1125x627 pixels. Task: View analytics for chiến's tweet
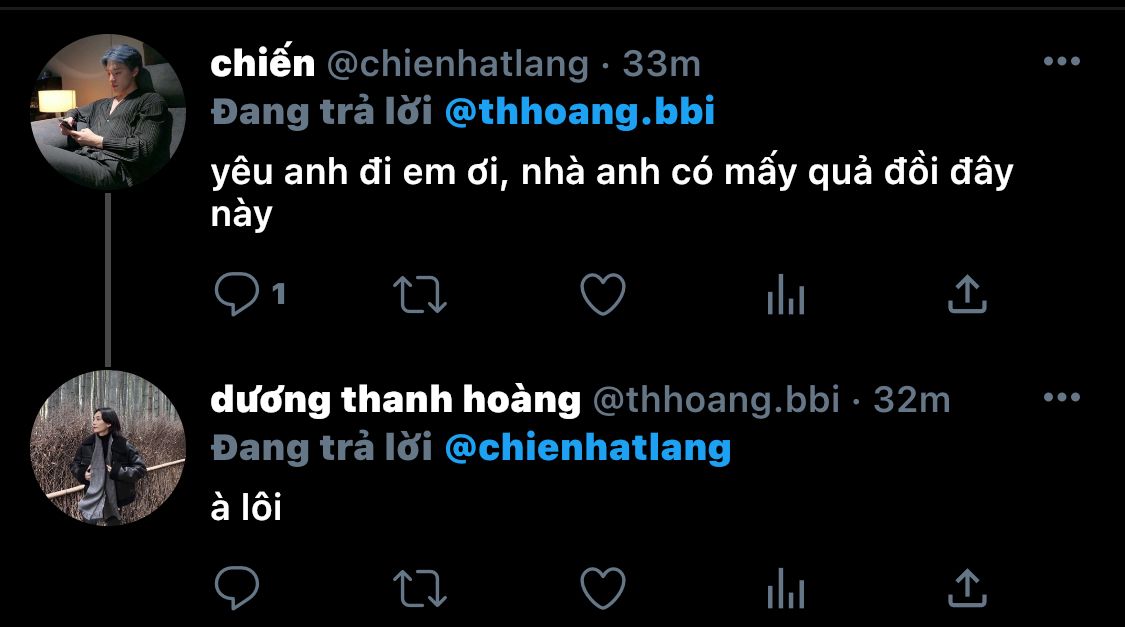click(x=786, y=294)
